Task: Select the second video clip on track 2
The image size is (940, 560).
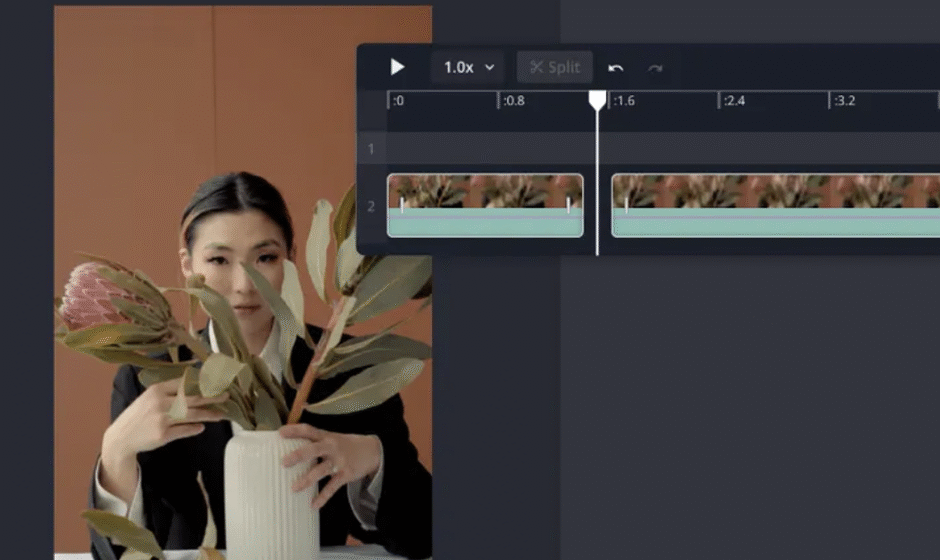Action: [776, 206]
